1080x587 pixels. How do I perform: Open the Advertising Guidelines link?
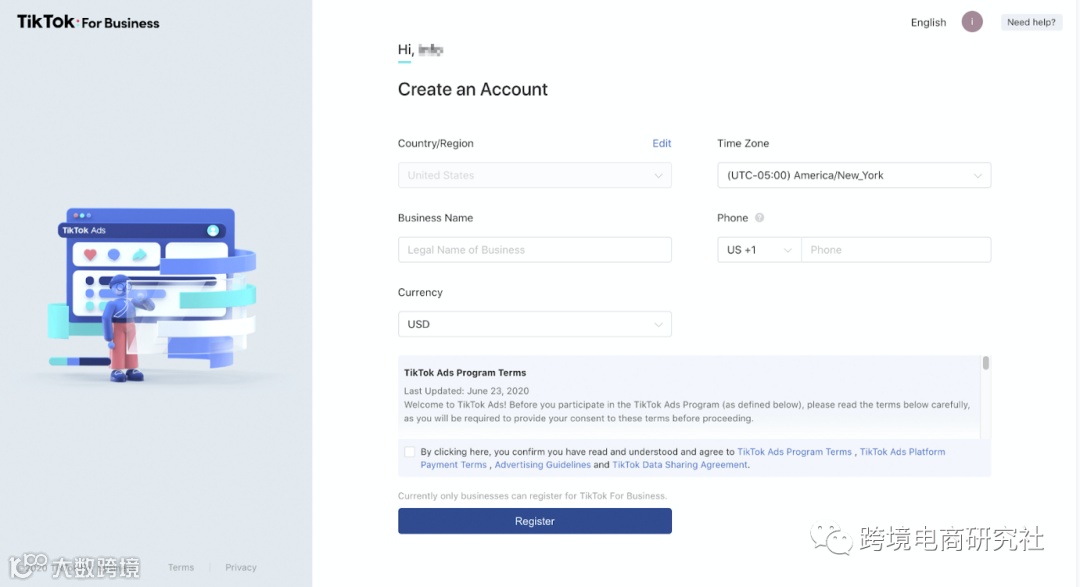point(542,465)
